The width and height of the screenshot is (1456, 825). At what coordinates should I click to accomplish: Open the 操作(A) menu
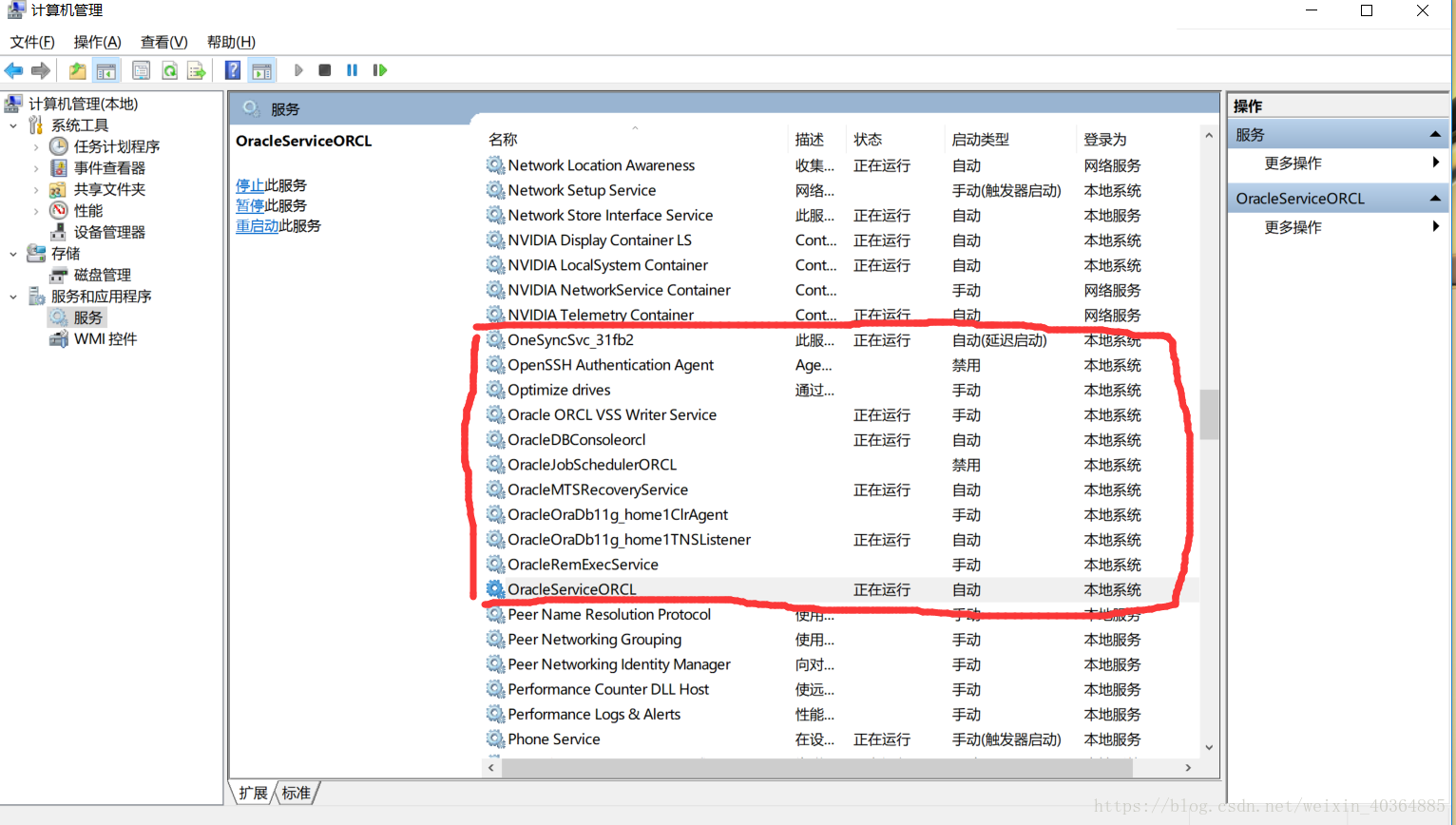[98, 42]
